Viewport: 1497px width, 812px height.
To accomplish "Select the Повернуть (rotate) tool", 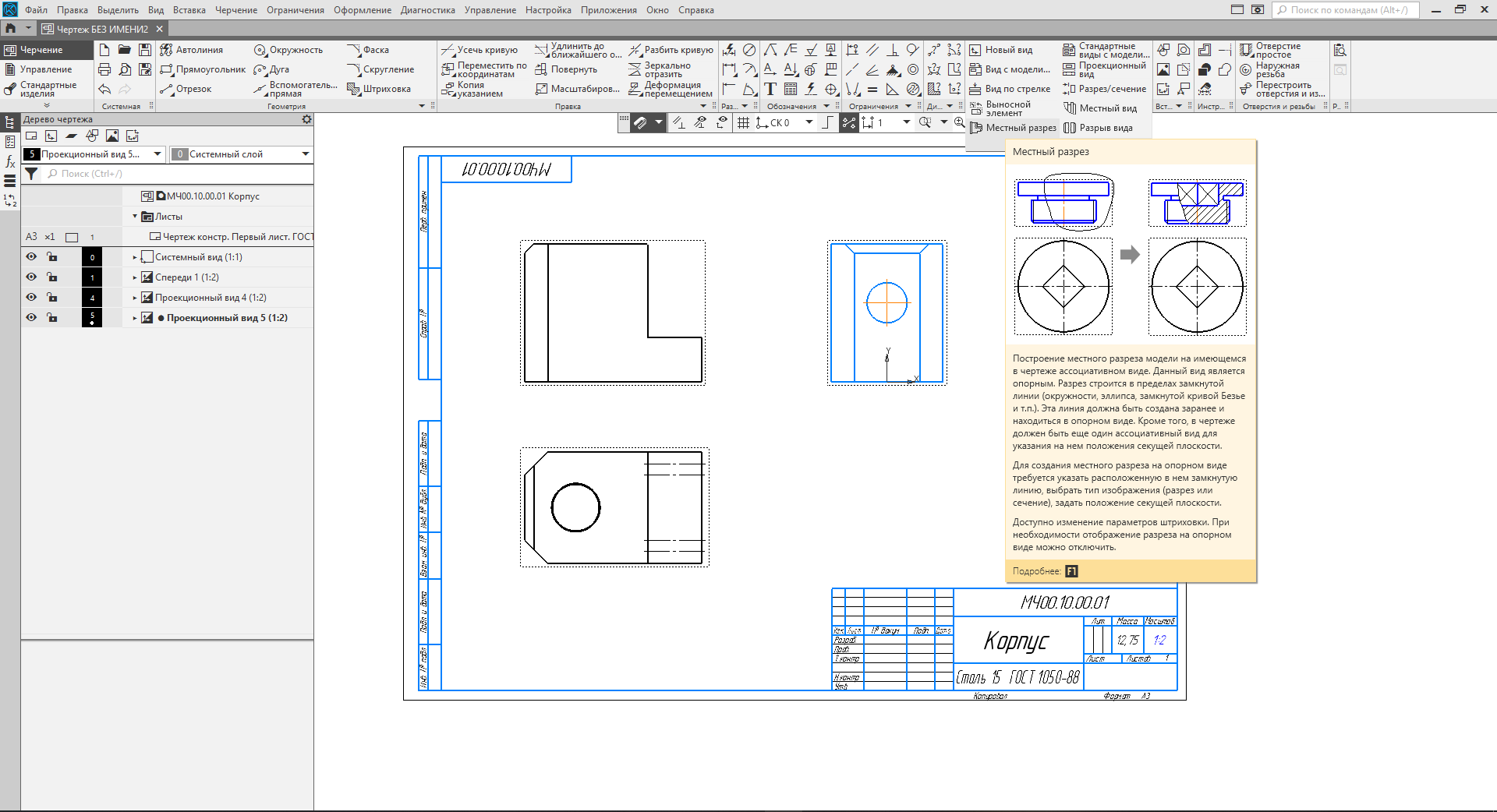I will (566, 69).
